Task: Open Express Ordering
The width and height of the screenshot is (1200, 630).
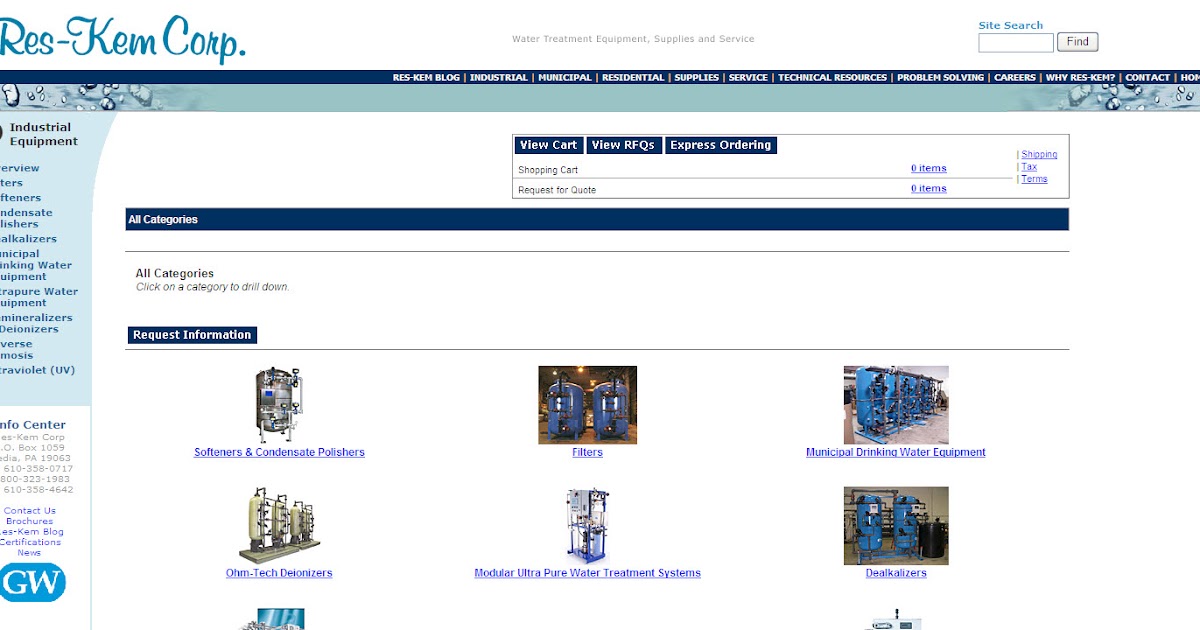Action: [x=721, y=144]
